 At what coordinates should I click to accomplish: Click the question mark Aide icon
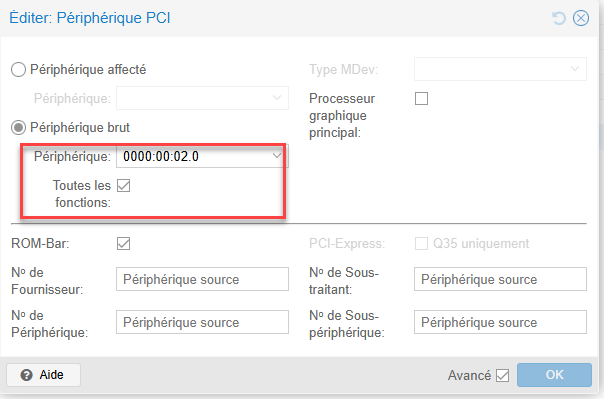click(26, 375)
